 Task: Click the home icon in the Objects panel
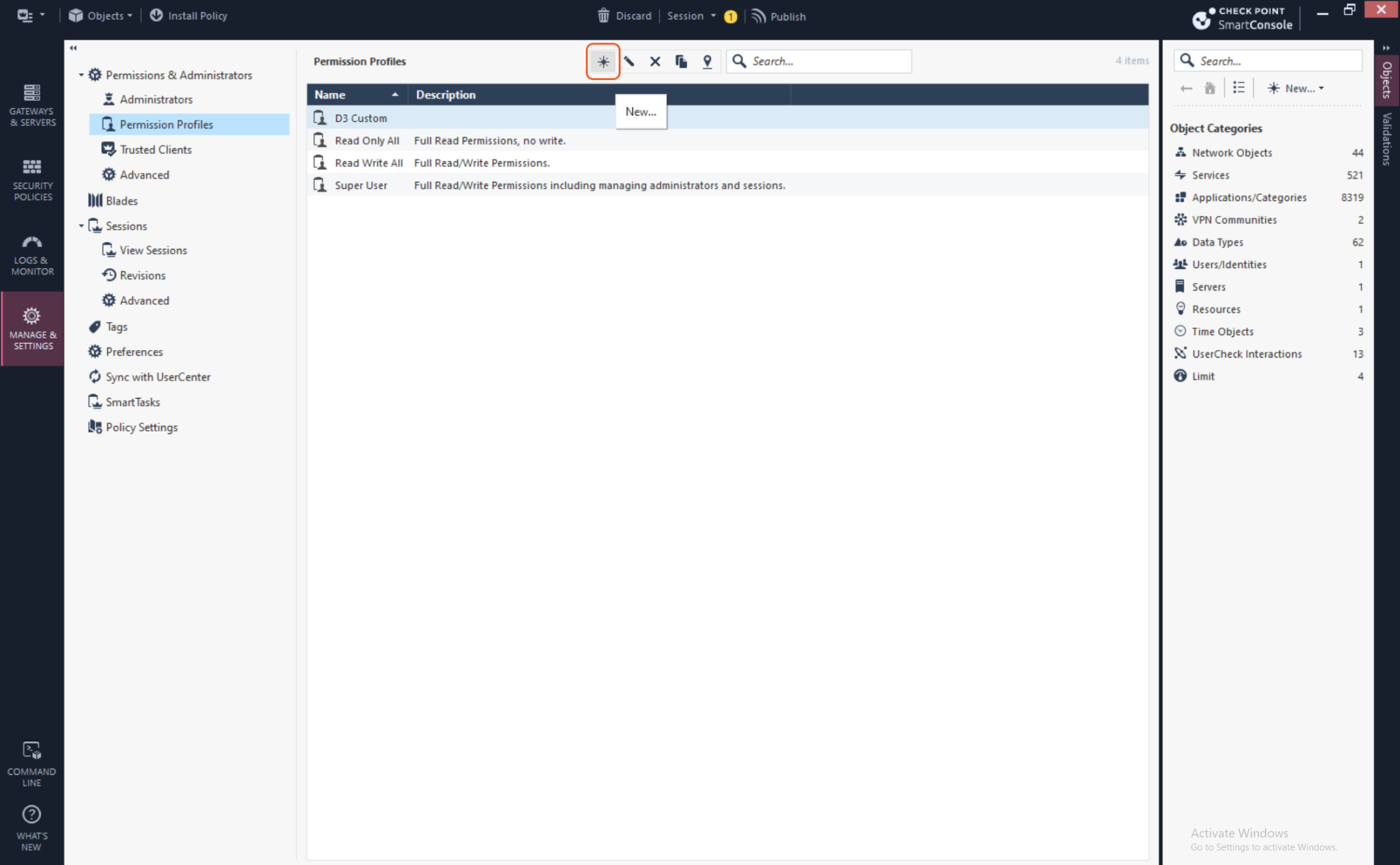tap(1209, 88)
